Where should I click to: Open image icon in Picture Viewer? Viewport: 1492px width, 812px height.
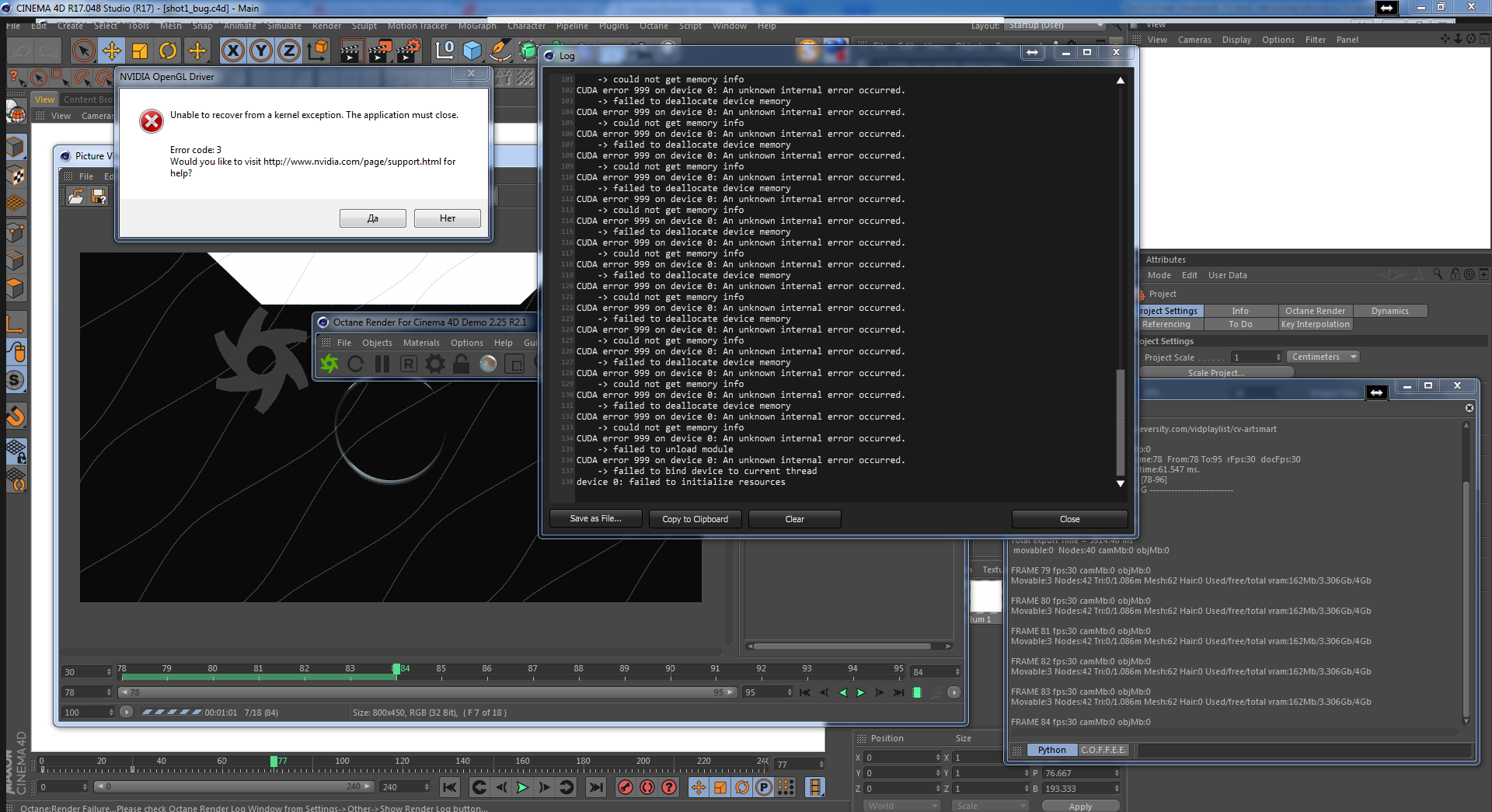76,197
